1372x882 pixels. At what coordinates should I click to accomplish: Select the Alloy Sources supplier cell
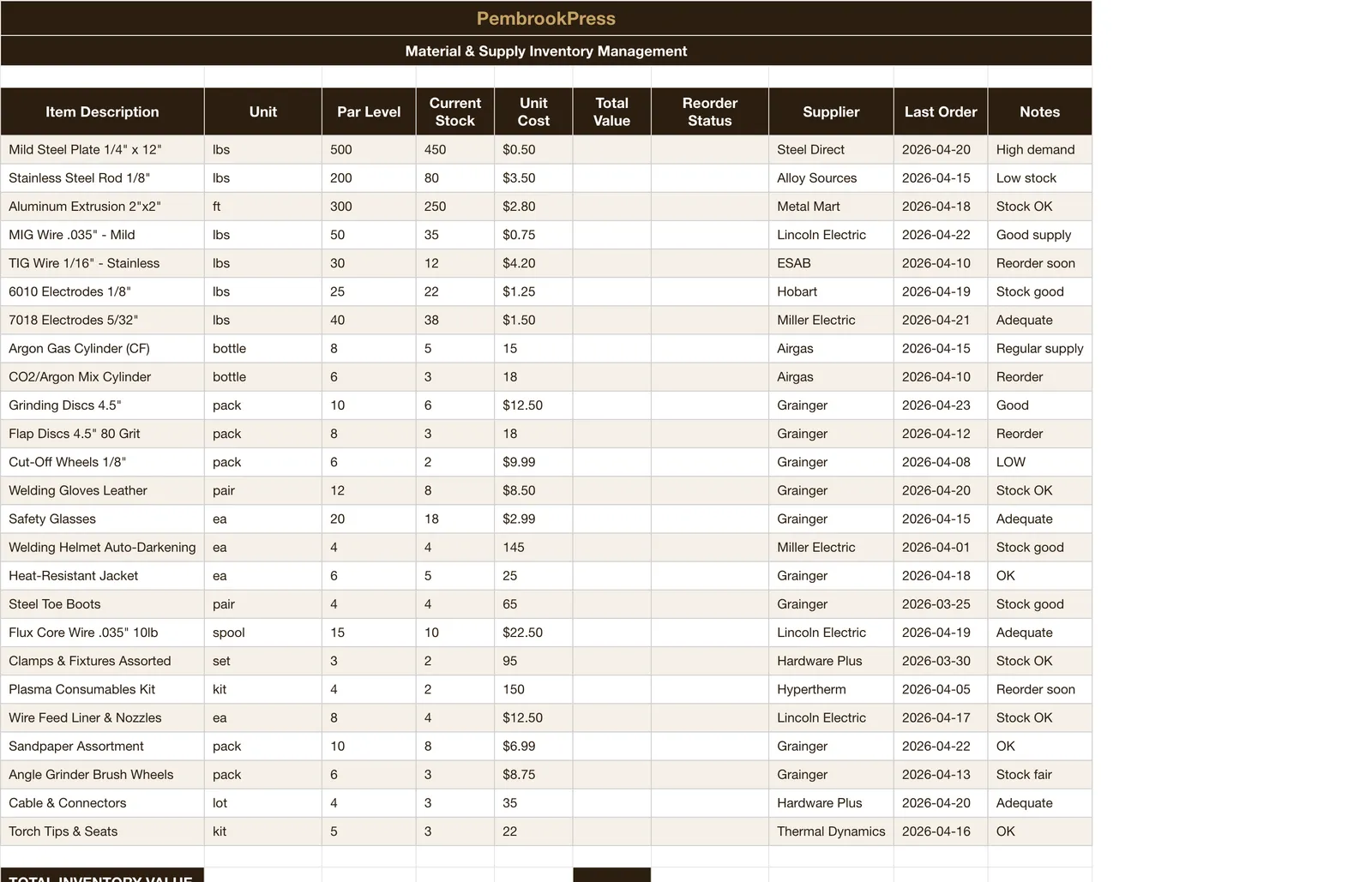[x=830, y=178]
